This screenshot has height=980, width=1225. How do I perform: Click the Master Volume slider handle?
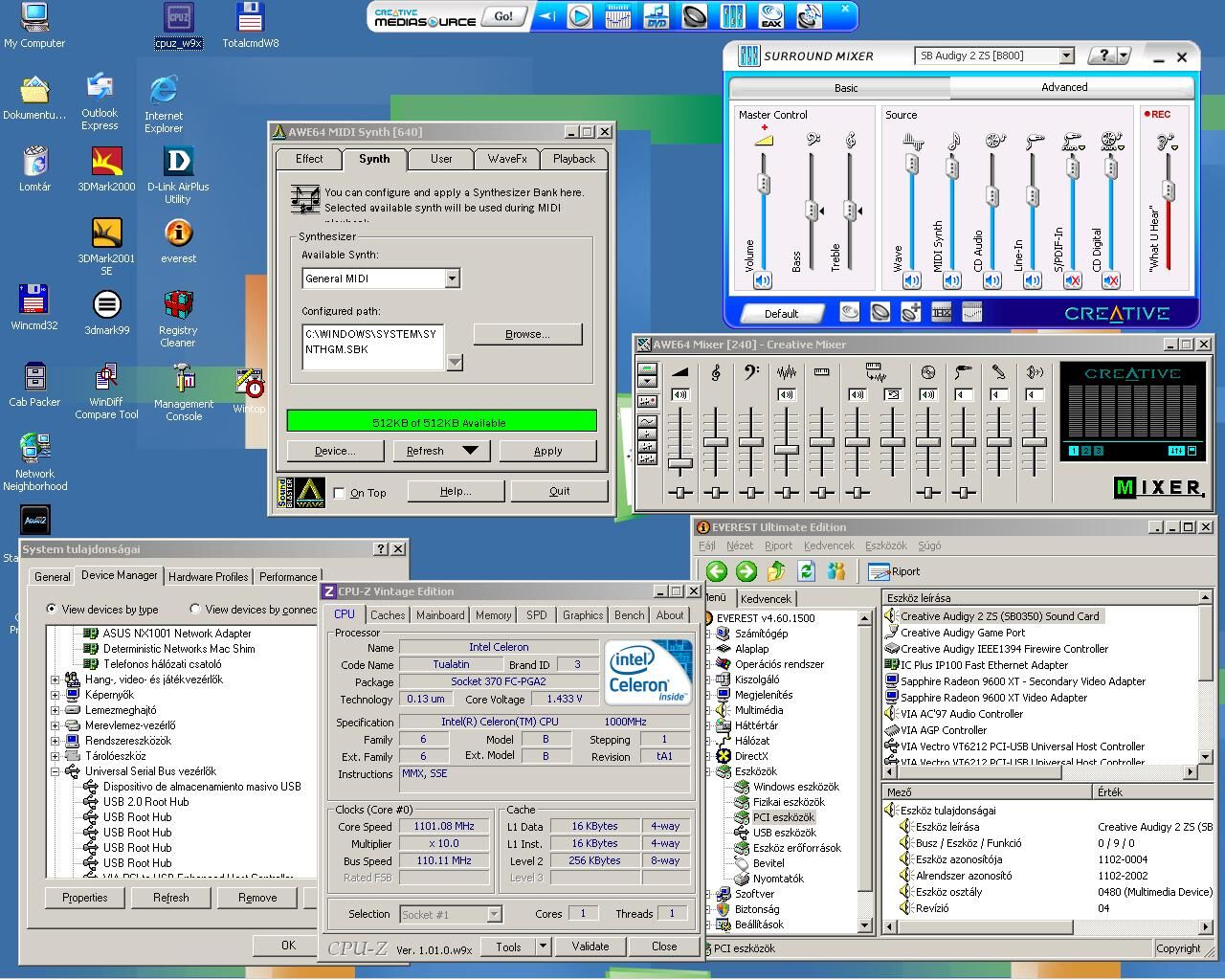[x=764, y=185]
